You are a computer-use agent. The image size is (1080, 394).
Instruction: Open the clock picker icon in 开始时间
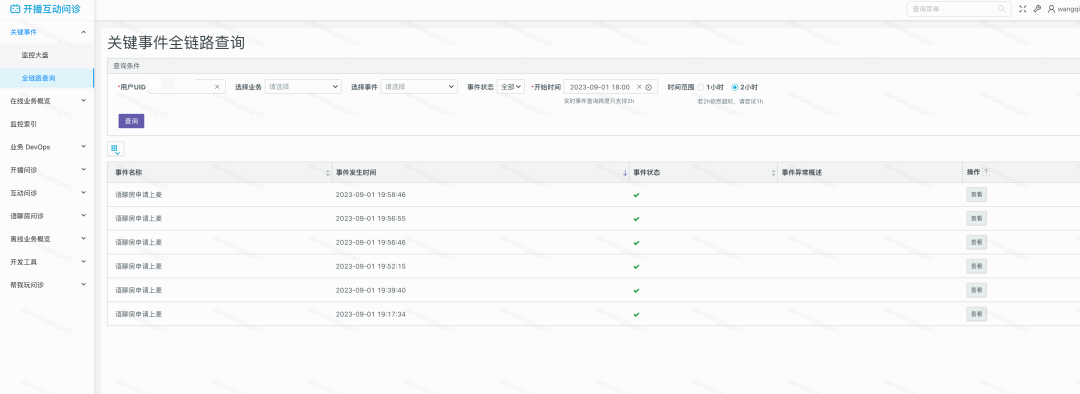pyautogui.click(x=649, y=87)
